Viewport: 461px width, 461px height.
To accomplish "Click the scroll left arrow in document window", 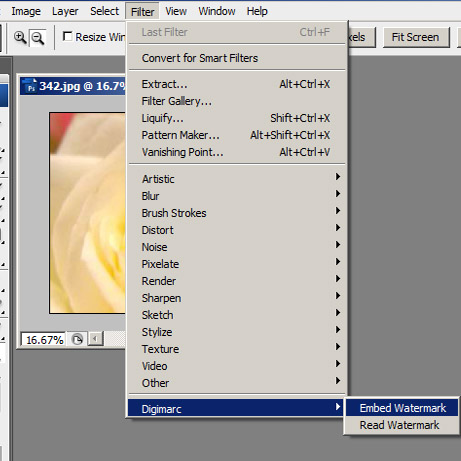I will [x=96, y=339].
